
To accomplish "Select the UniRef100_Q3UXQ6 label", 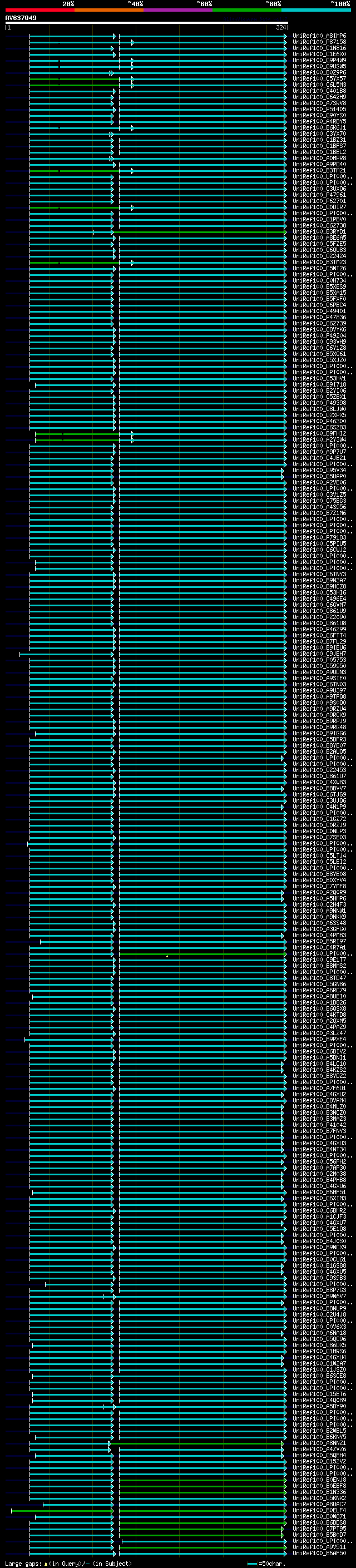I will tap(319, 189).
